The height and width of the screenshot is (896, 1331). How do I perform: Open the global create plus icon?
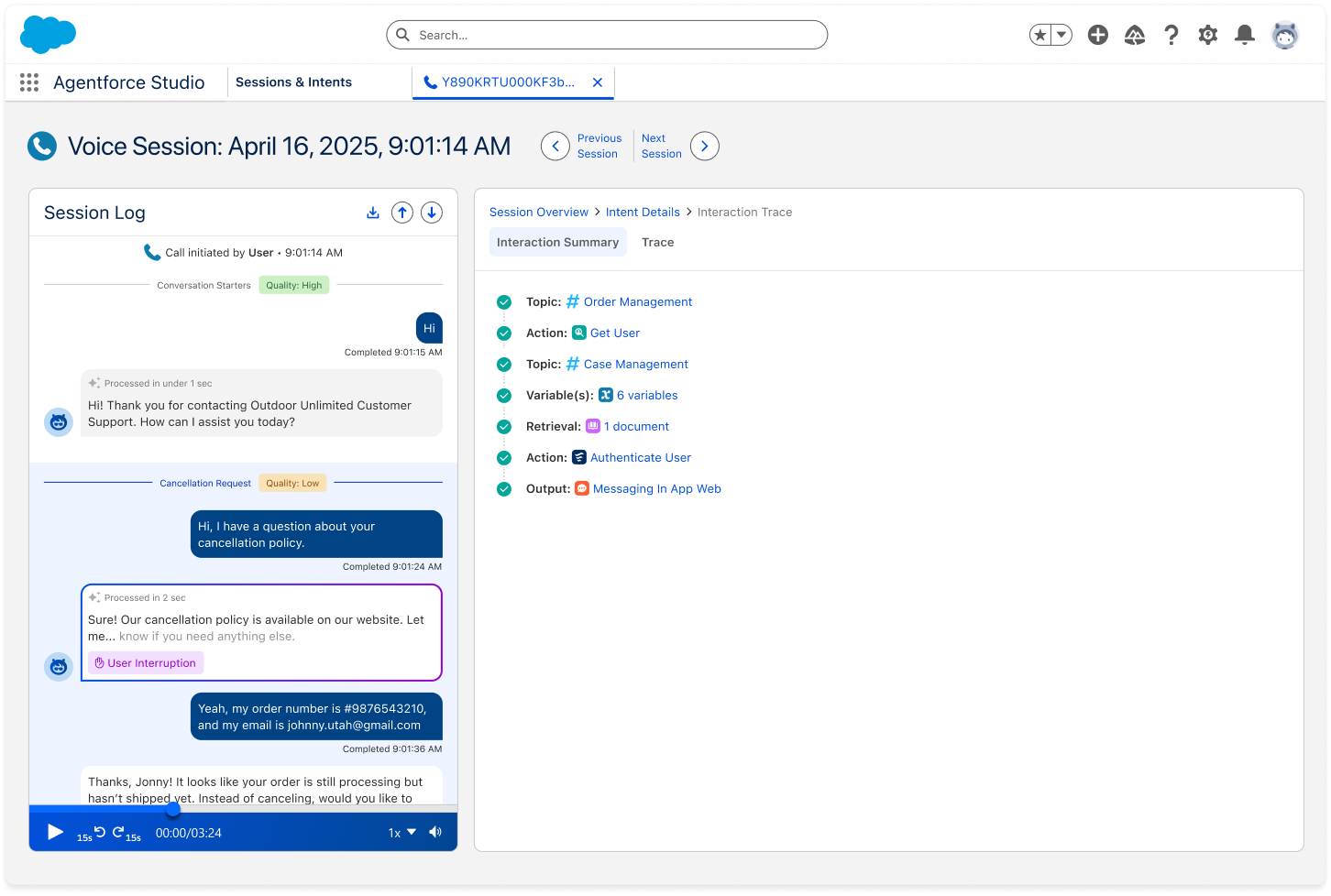(1098, 35)
